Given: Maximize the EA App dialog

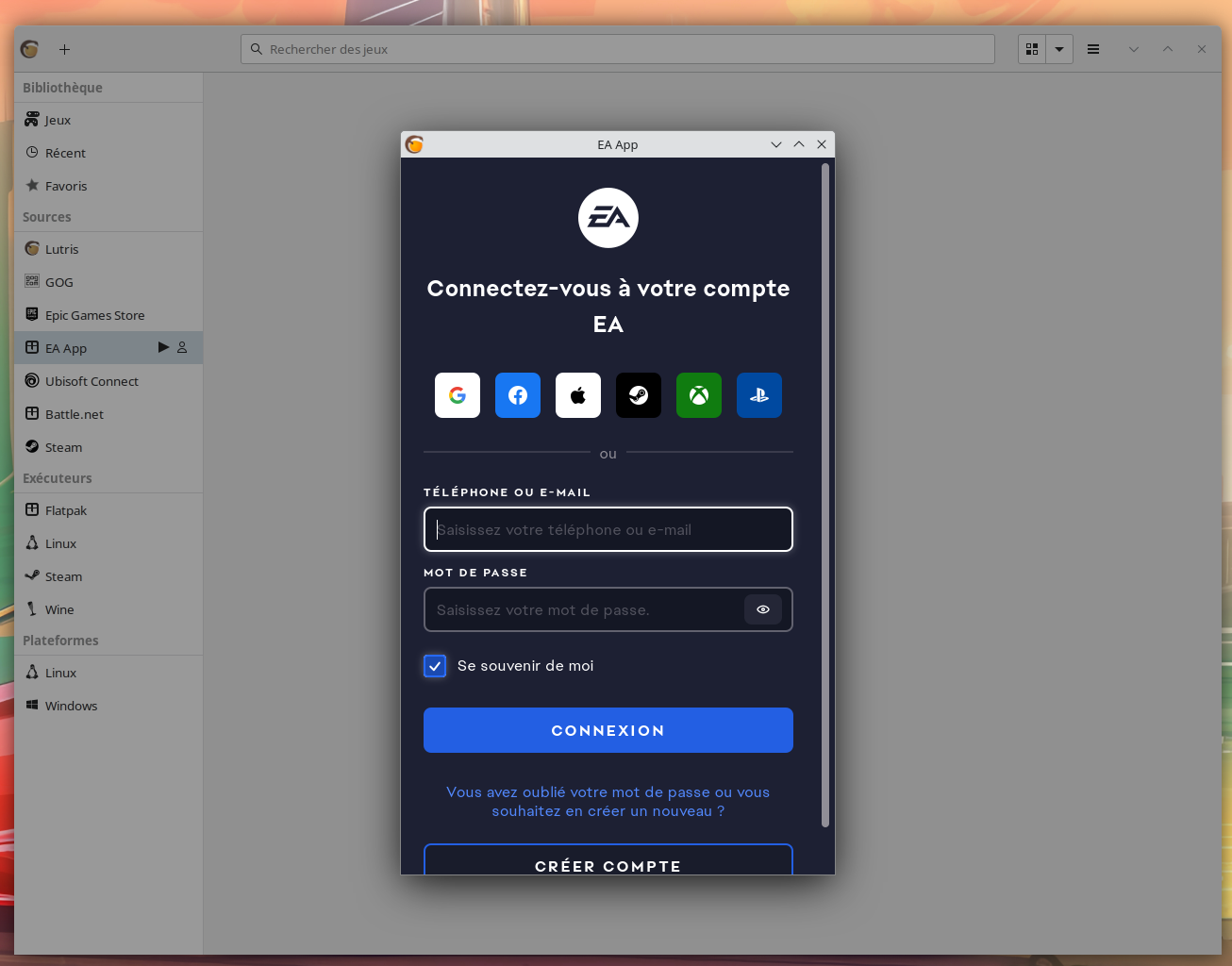Looking at the screenshot, I should coord(799,144).
